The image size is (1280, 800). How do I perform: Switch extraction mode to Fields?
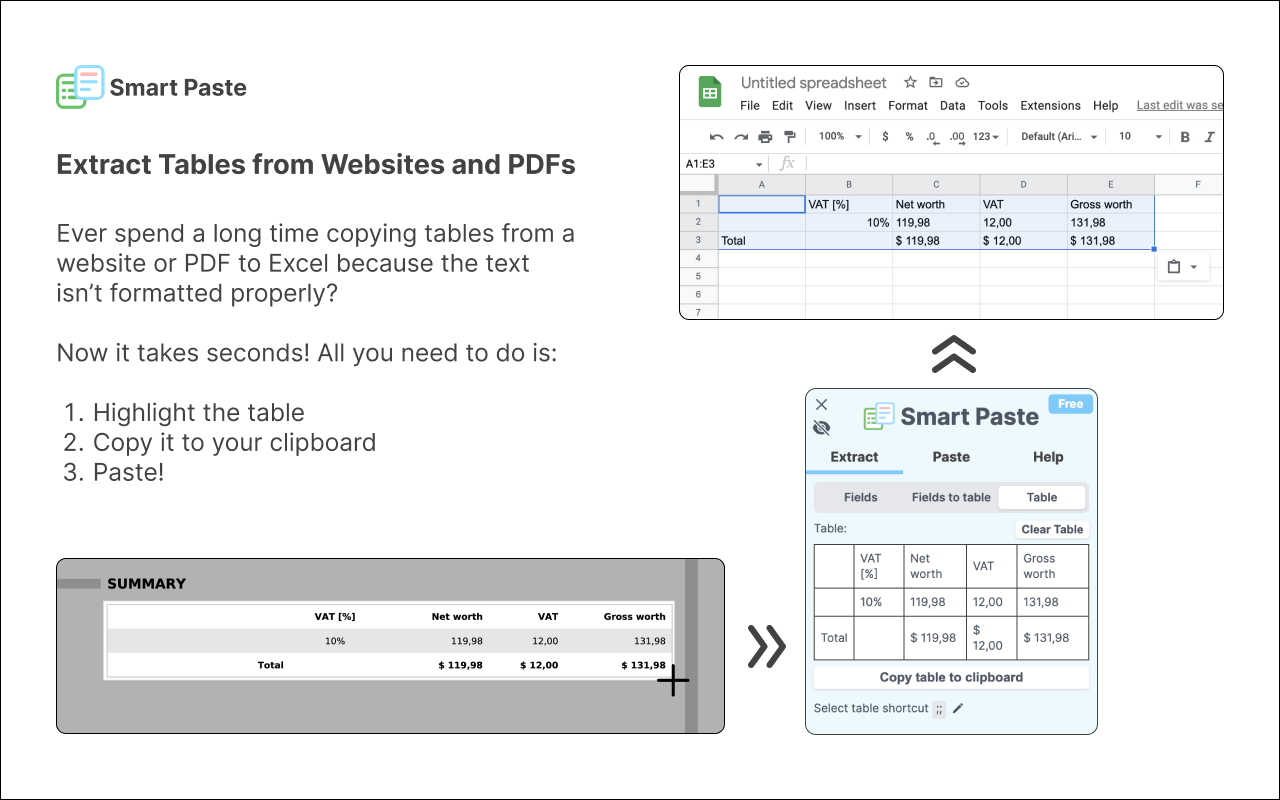(x=860, y=497)
